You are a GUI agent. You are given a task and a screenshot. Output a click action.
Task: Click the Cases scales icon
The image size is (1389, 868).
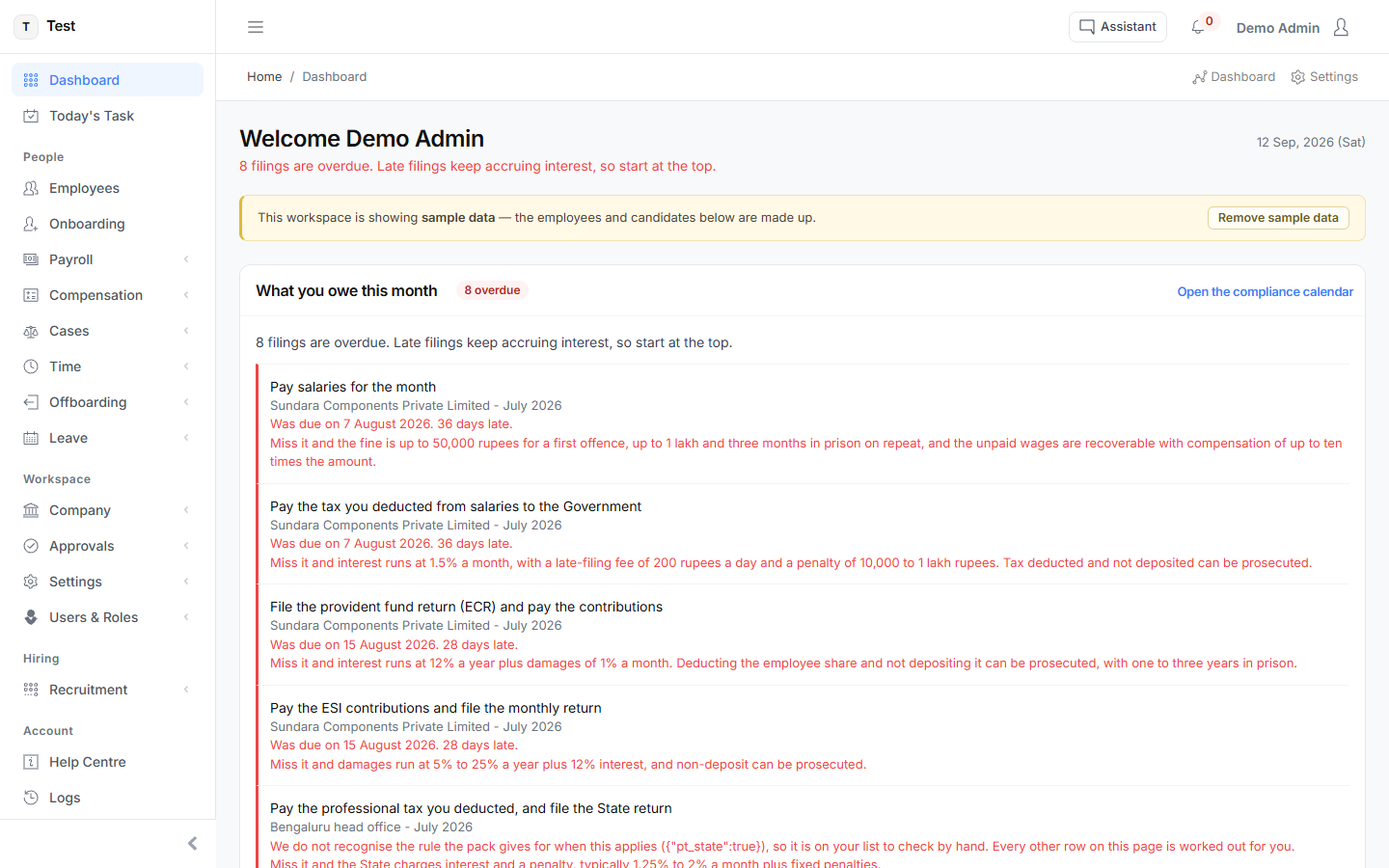tap(31, 331)
